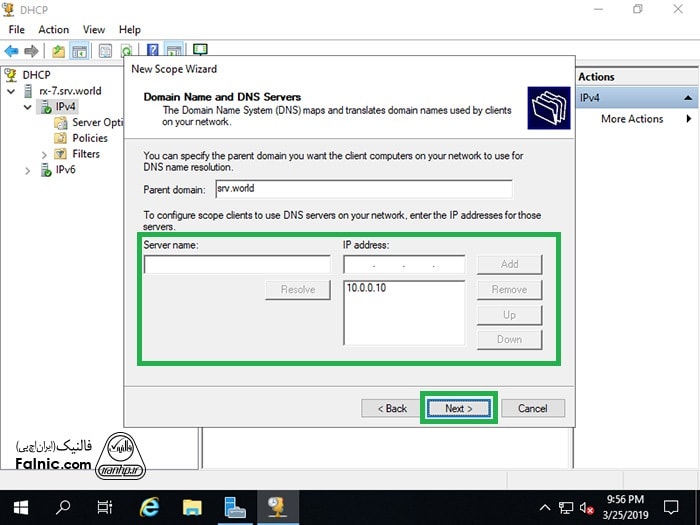The image size is (700, 525).
Task: Click the Refresh toolbar icon
Action: point(126,50)
